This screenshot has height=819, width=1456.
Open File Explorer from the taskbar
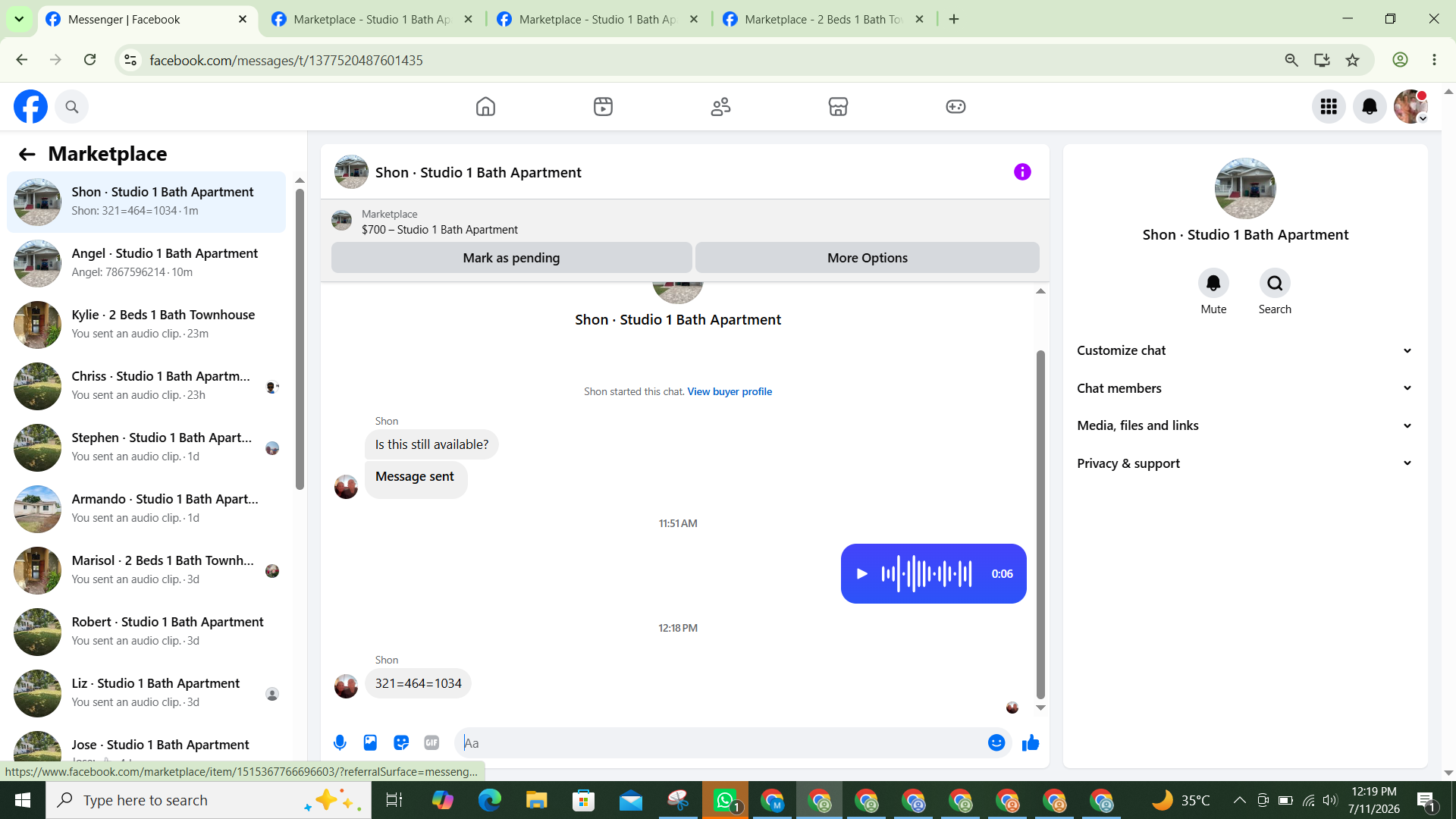click(536, 800)
